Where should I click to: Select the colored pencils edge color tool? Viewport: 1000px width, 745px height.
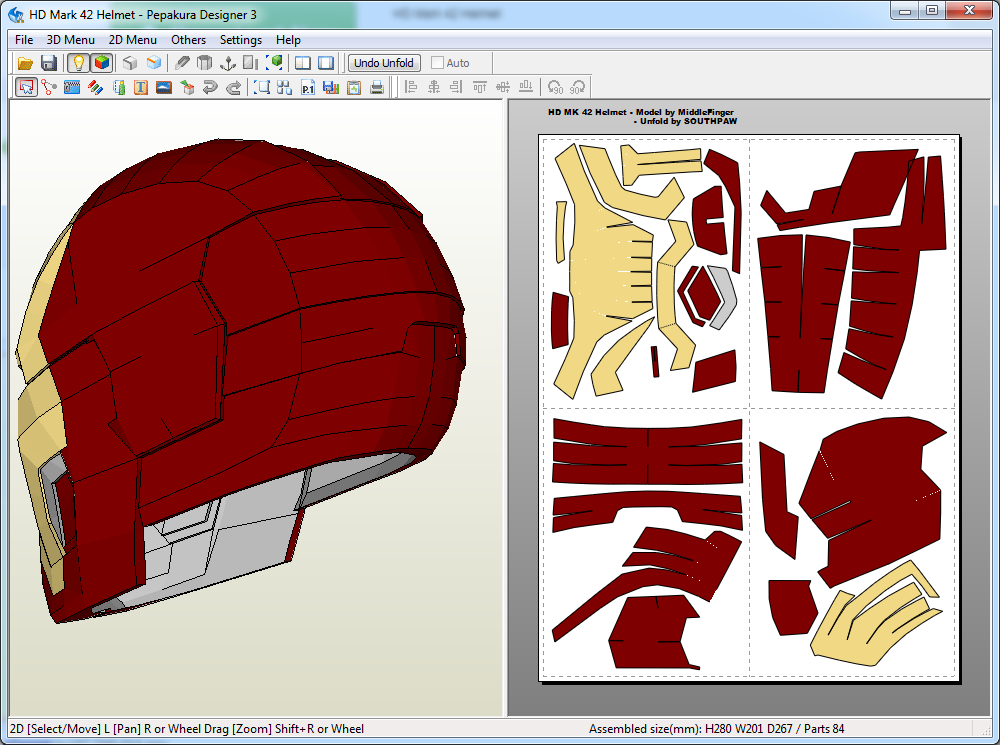pos(96,87)
